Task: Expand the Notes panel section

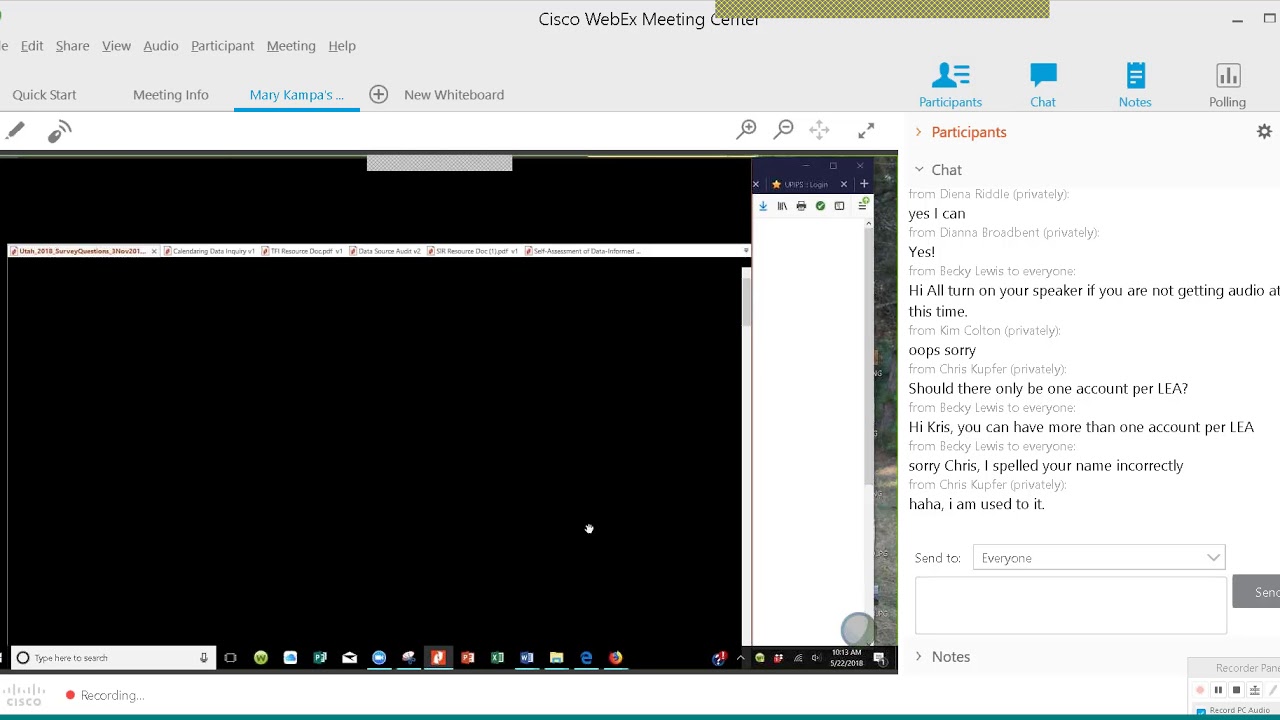Action: pos(918,657)
